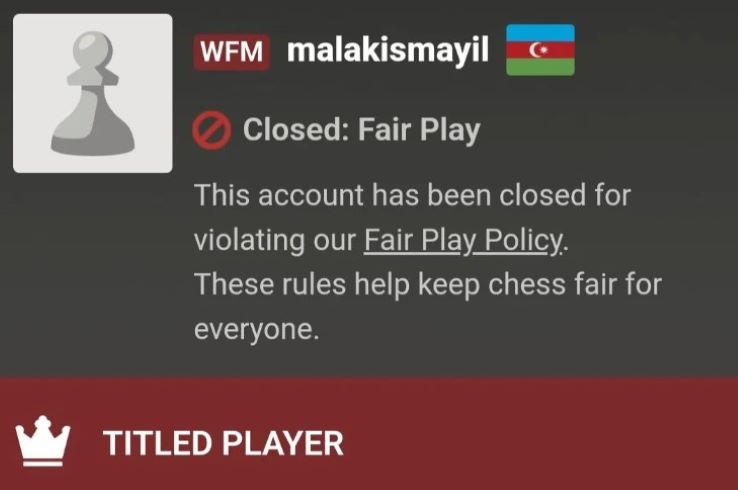The height and width of the screenshot is (490, 738).
Task: Select the TITLED PLAYER label
Action: coord(224,443)
